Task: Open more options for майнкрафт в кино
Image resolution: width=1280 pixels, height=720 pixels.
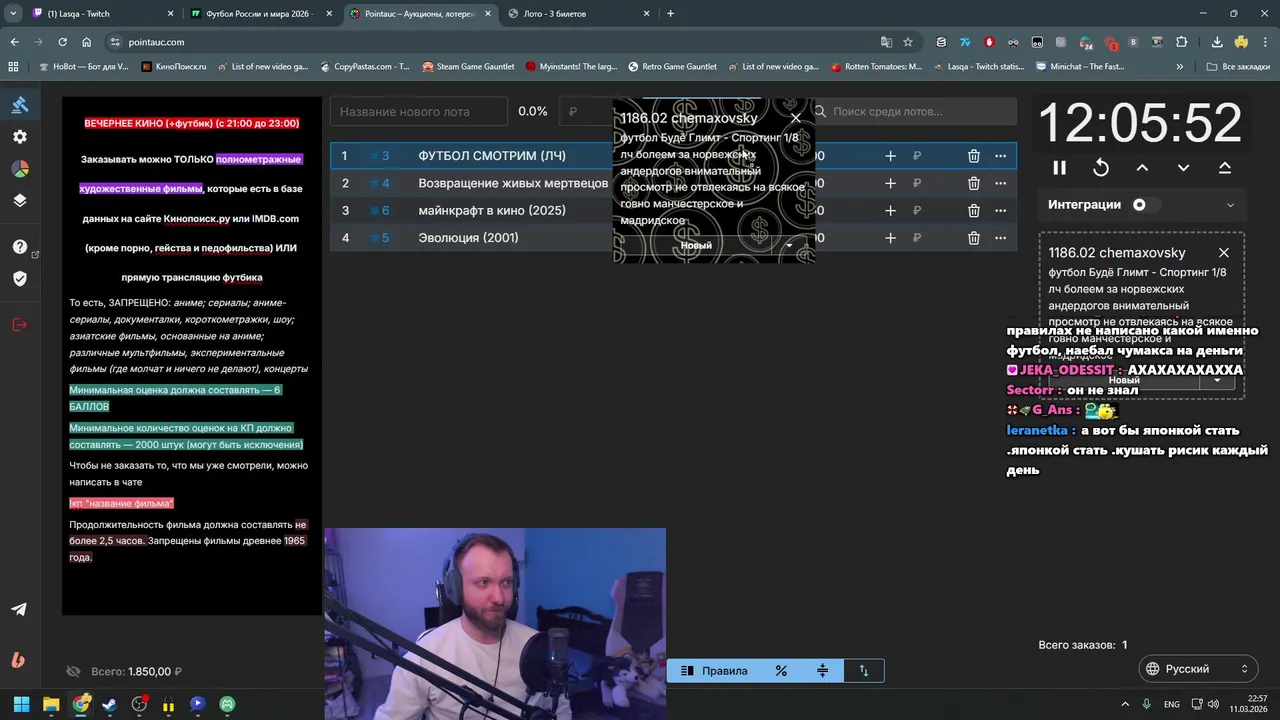Action: pyautogui.click(x=1000, y=211)
